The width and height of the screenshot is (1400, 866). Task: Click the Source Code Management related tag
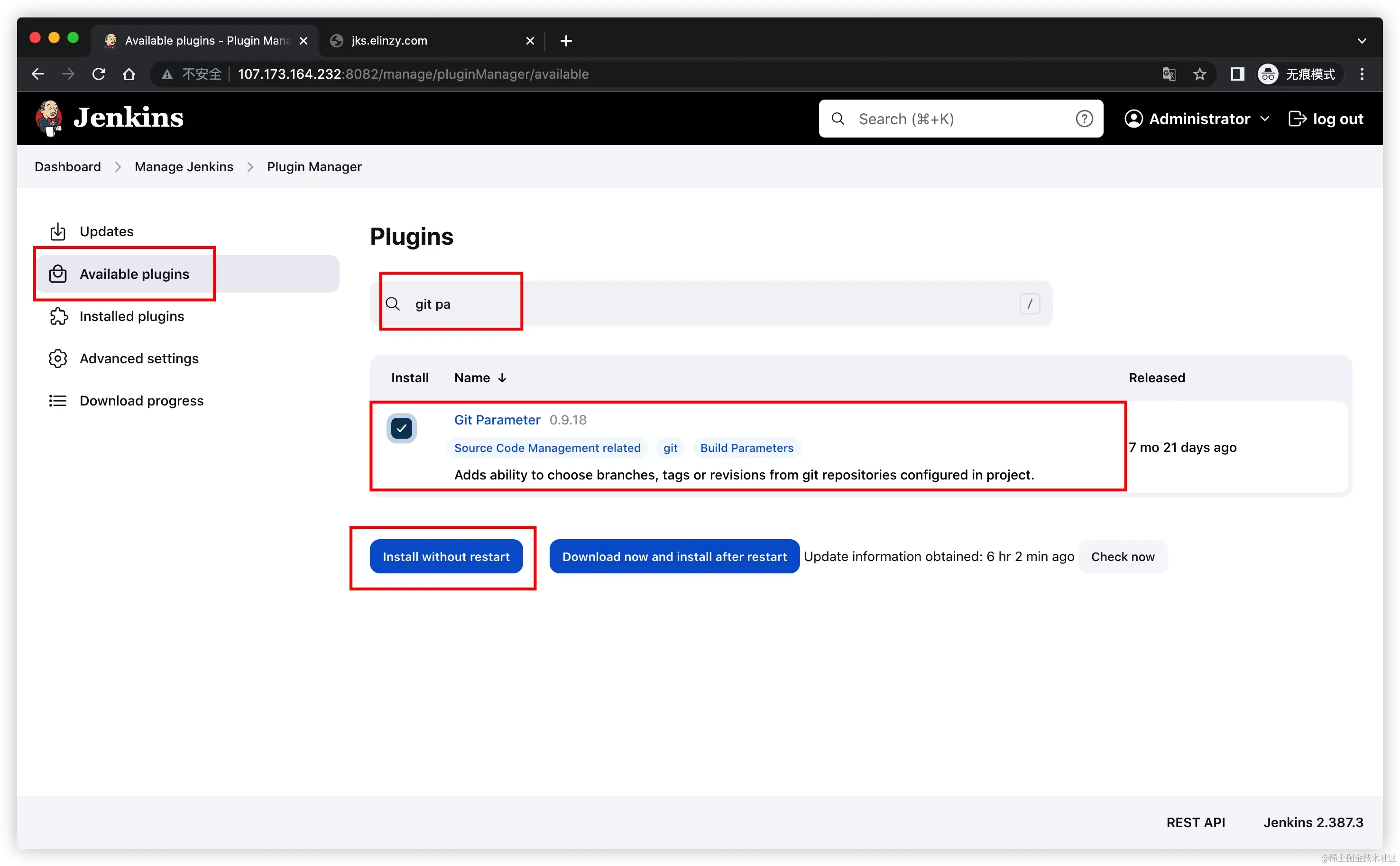[x=547, y=448]
